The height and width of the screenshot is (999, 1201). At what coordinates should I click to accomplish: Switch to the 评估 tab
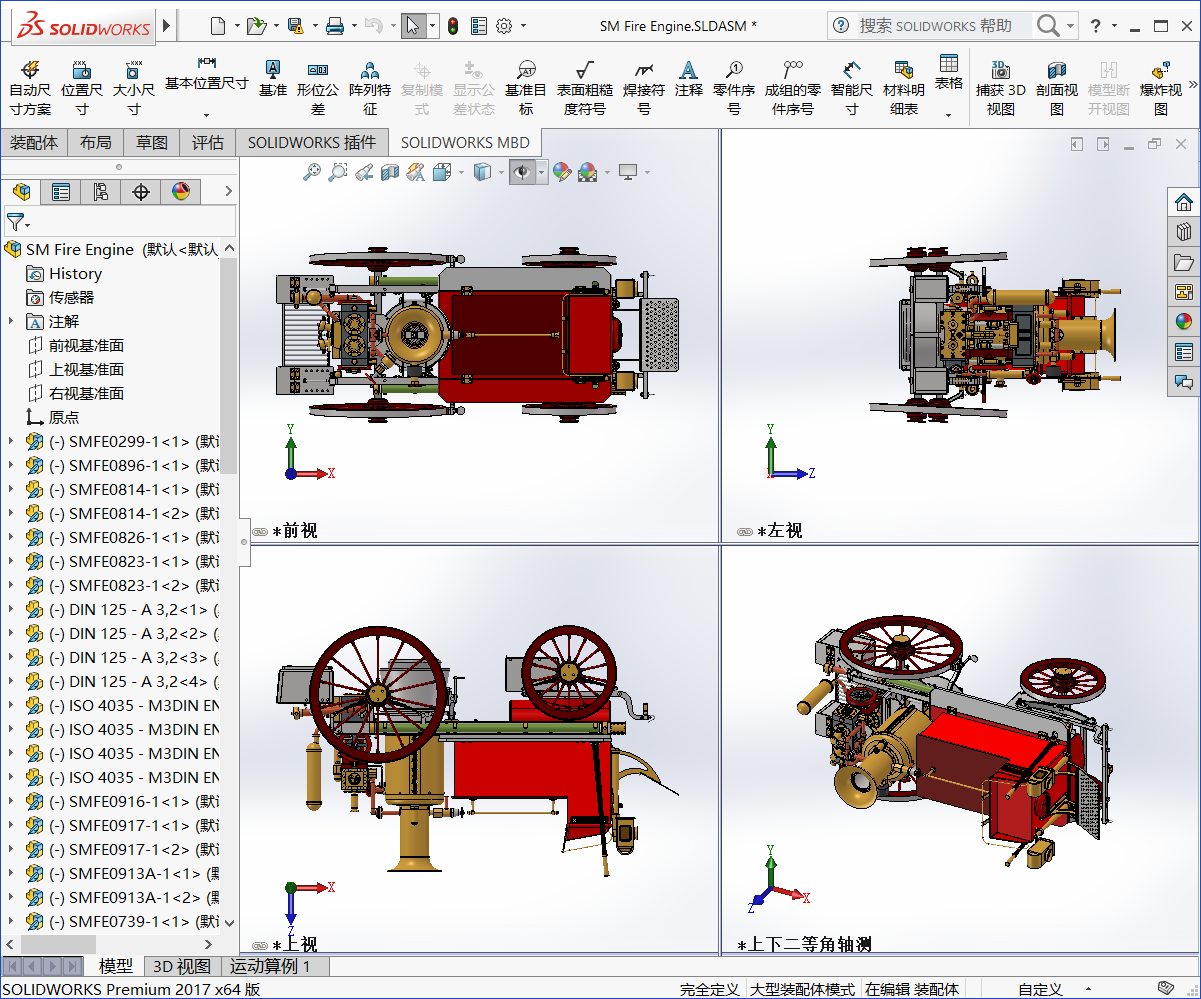208,142
